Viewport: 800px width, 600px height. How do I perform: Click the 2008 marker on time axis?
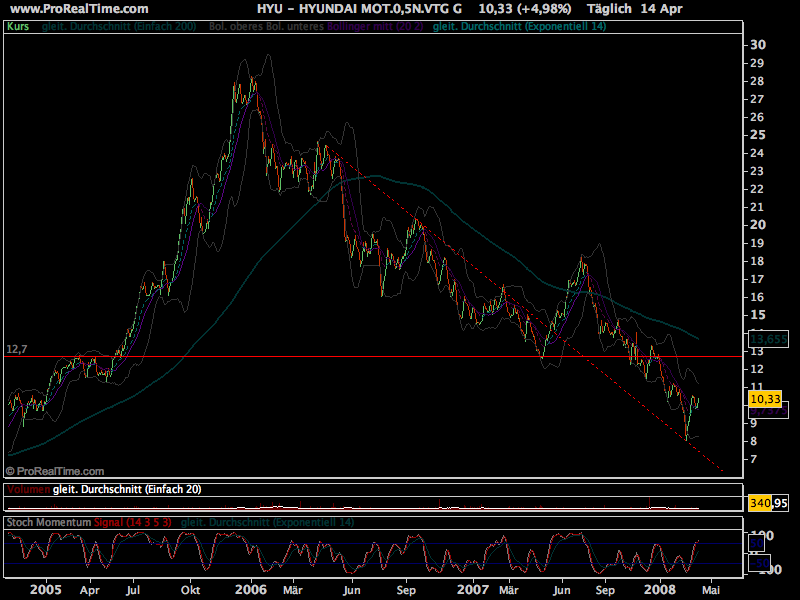(660, 591)
